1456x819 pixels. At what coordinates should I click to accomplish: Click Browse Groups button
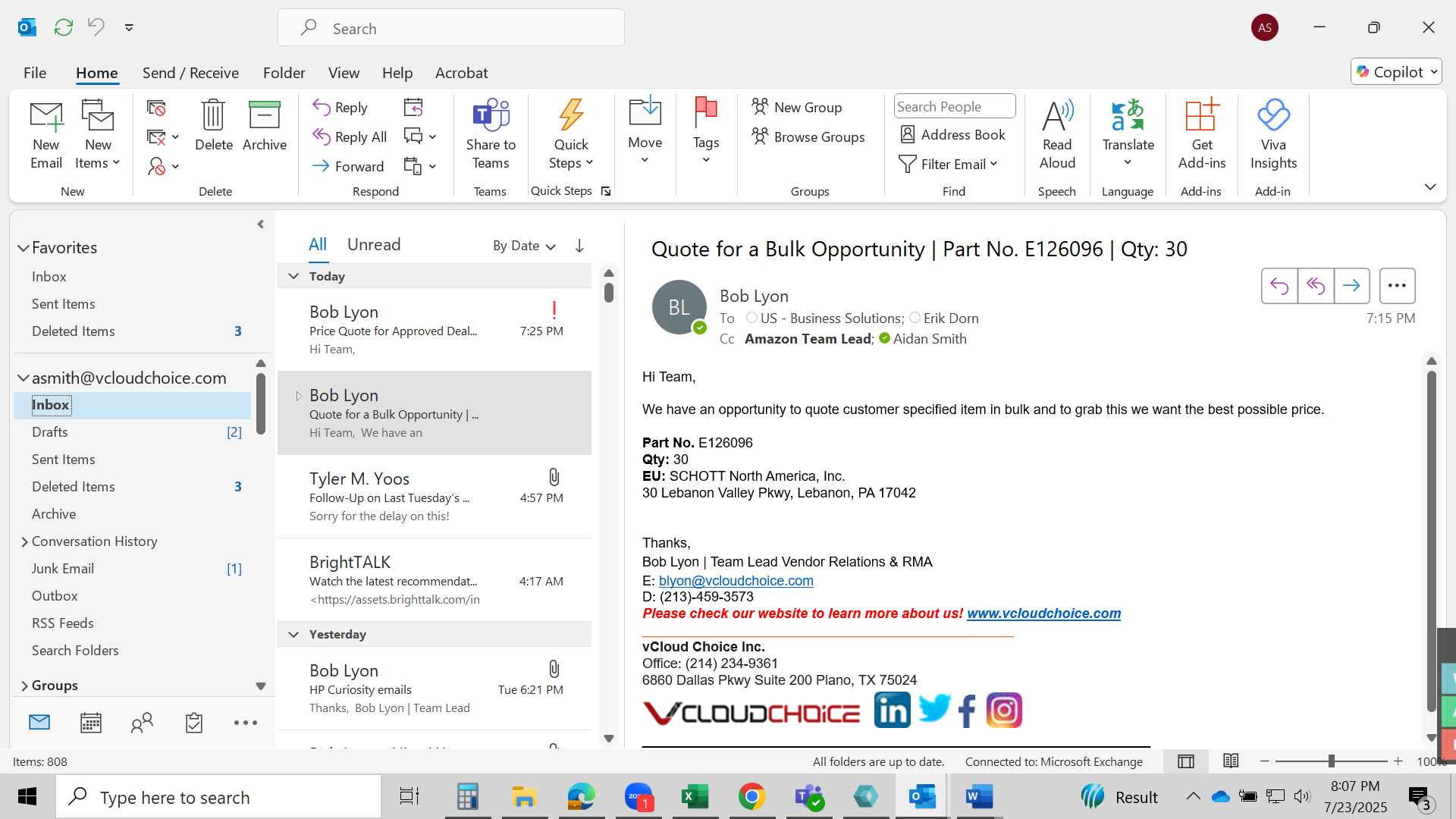coord(808,136)
